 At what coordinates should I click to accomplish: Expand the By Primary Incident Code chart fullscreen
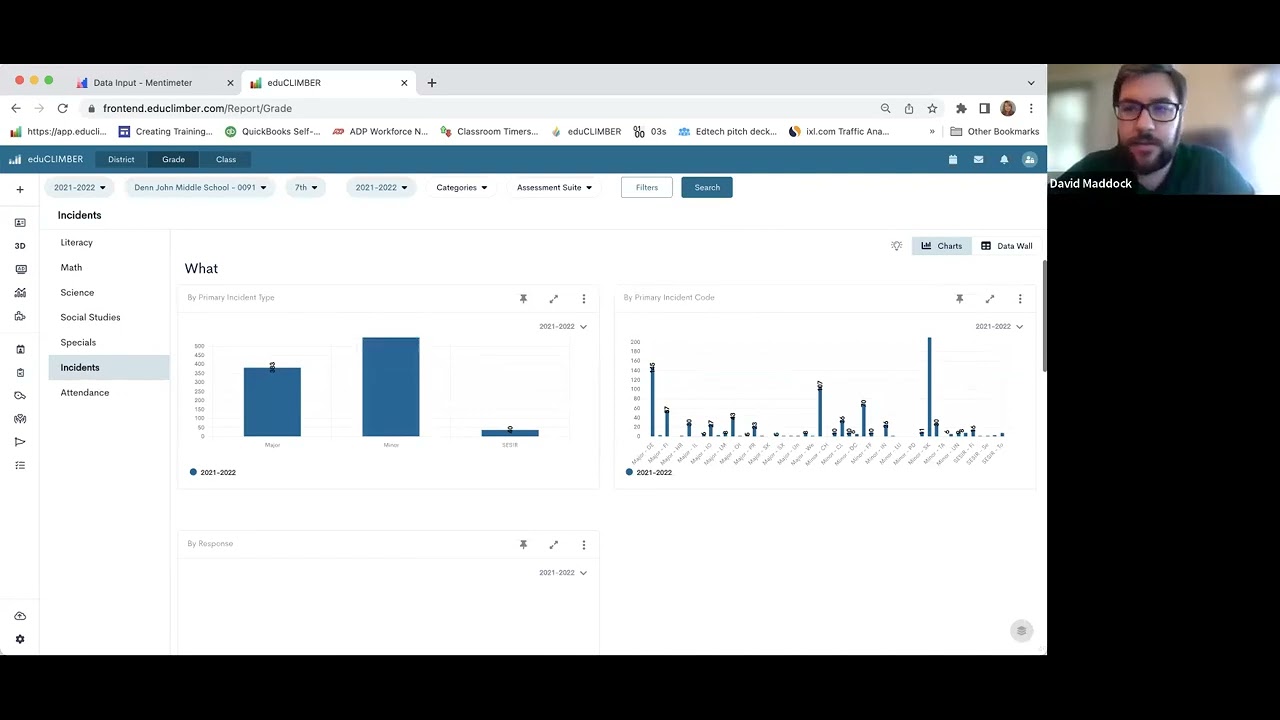(990, 299)
